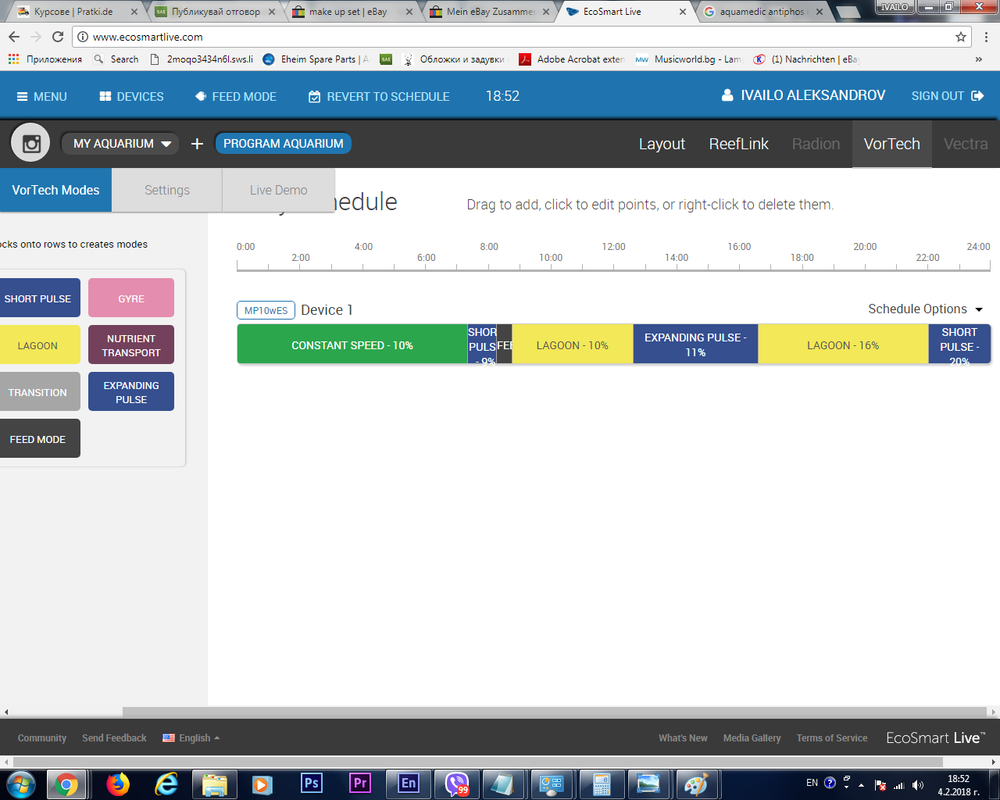The image size is (1000, 800).
Task: Open the Settings tab
Action: [167, 190]
